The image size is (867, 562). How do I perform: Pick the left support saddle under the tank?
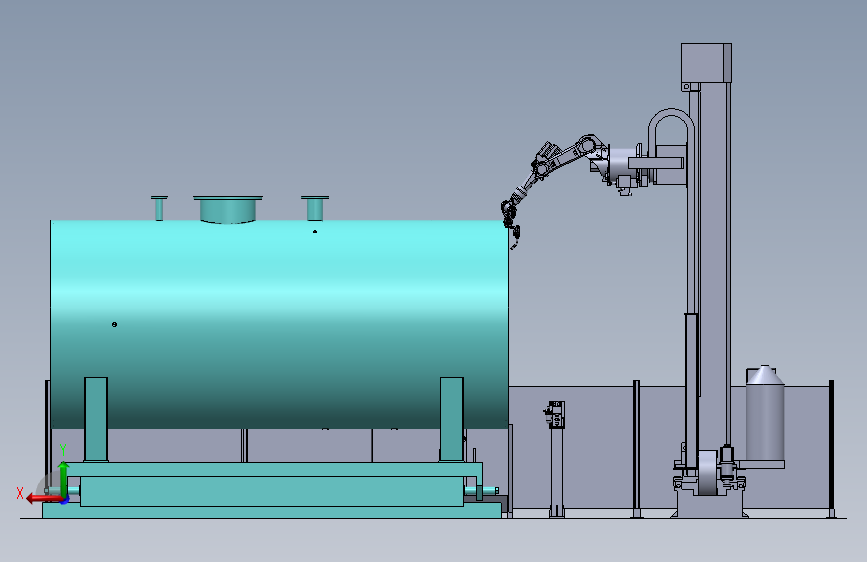click(x=96, y=419)
